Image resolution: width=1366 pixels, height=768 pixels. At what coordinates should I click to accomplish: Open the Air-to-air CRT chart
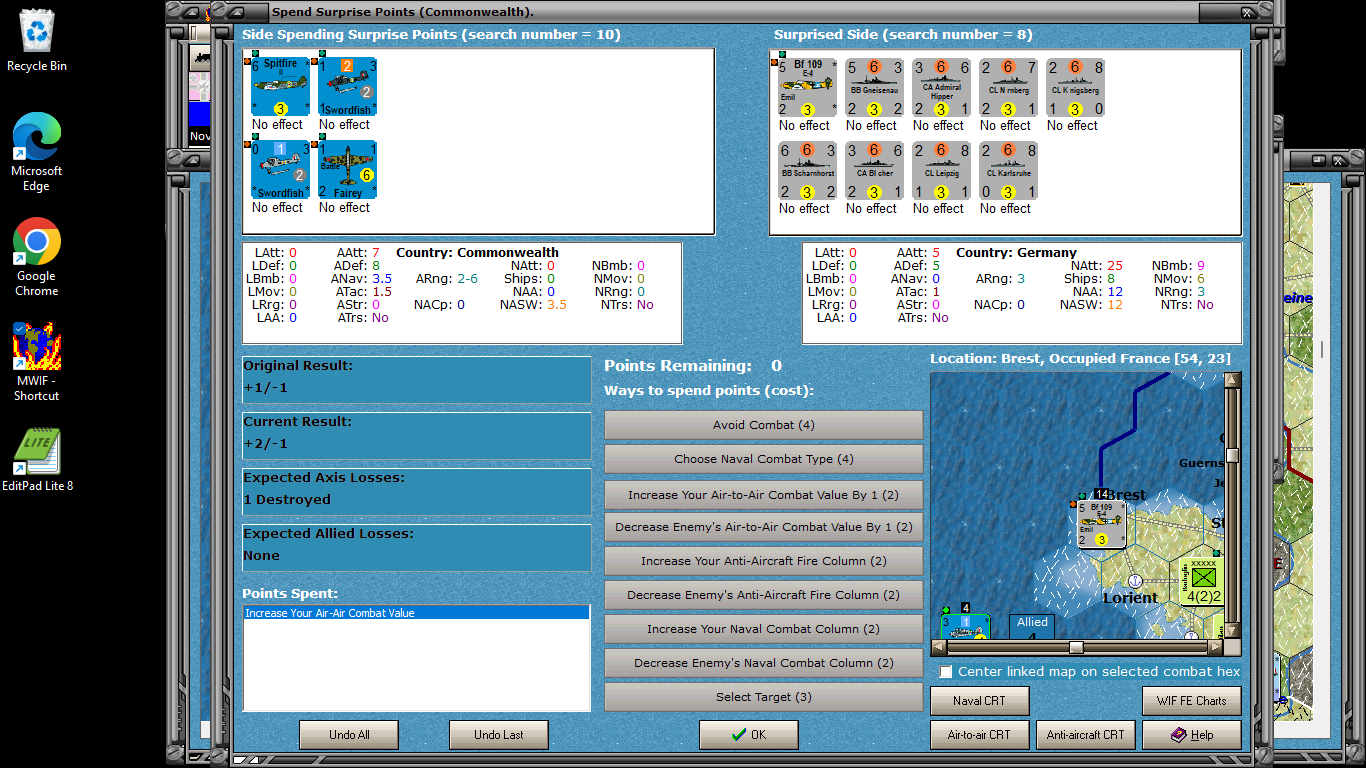coord(980,735)
